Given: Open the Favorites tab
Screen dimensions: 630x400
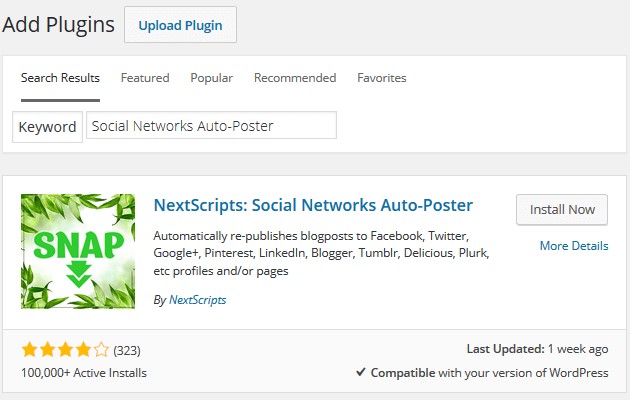Looking at the screenshot, I should pos(382,78).
